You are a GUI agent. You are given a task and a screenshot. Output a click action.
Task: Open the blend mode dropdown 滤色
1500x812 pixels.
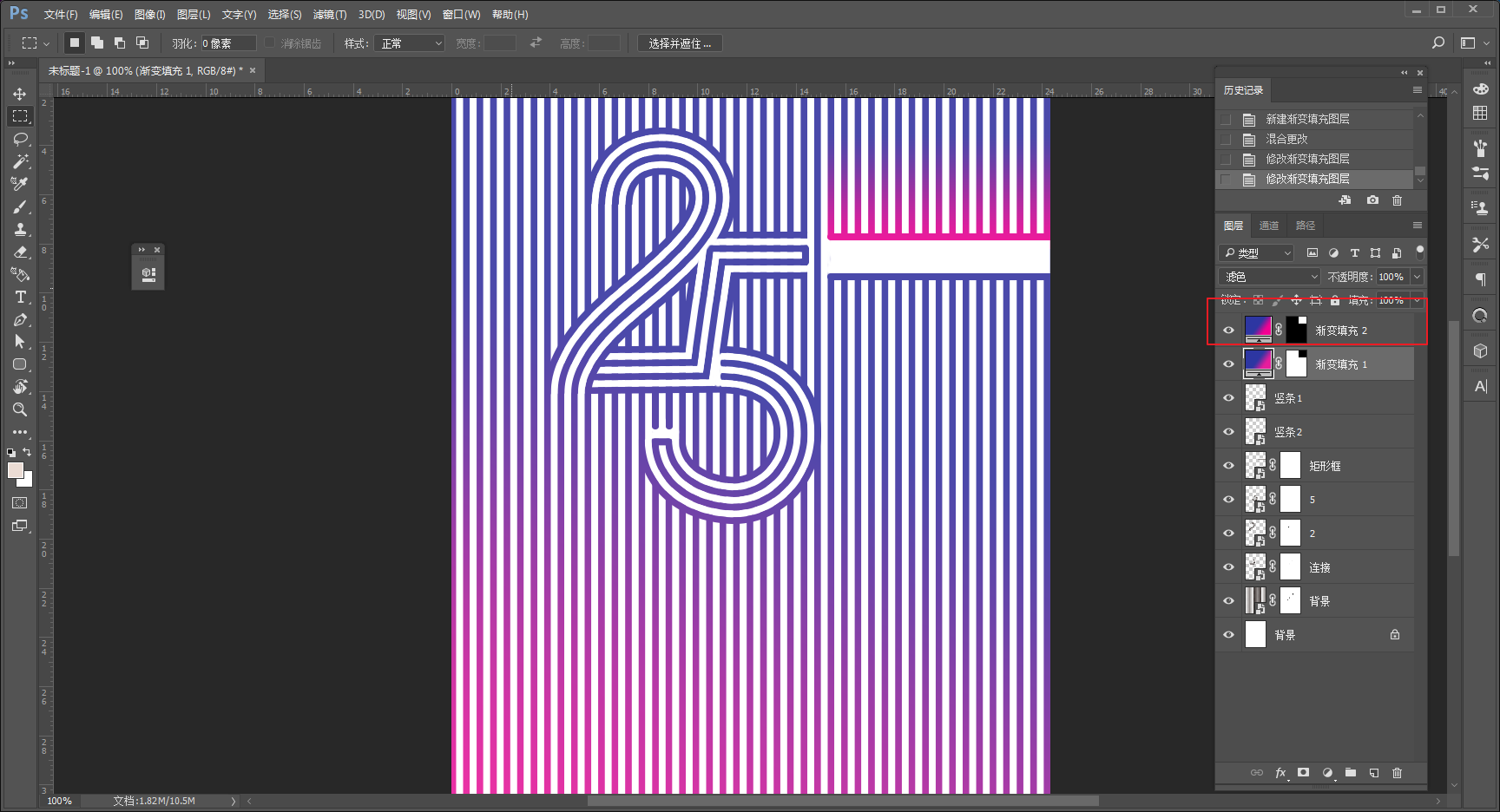click(x=1270, y=277)
